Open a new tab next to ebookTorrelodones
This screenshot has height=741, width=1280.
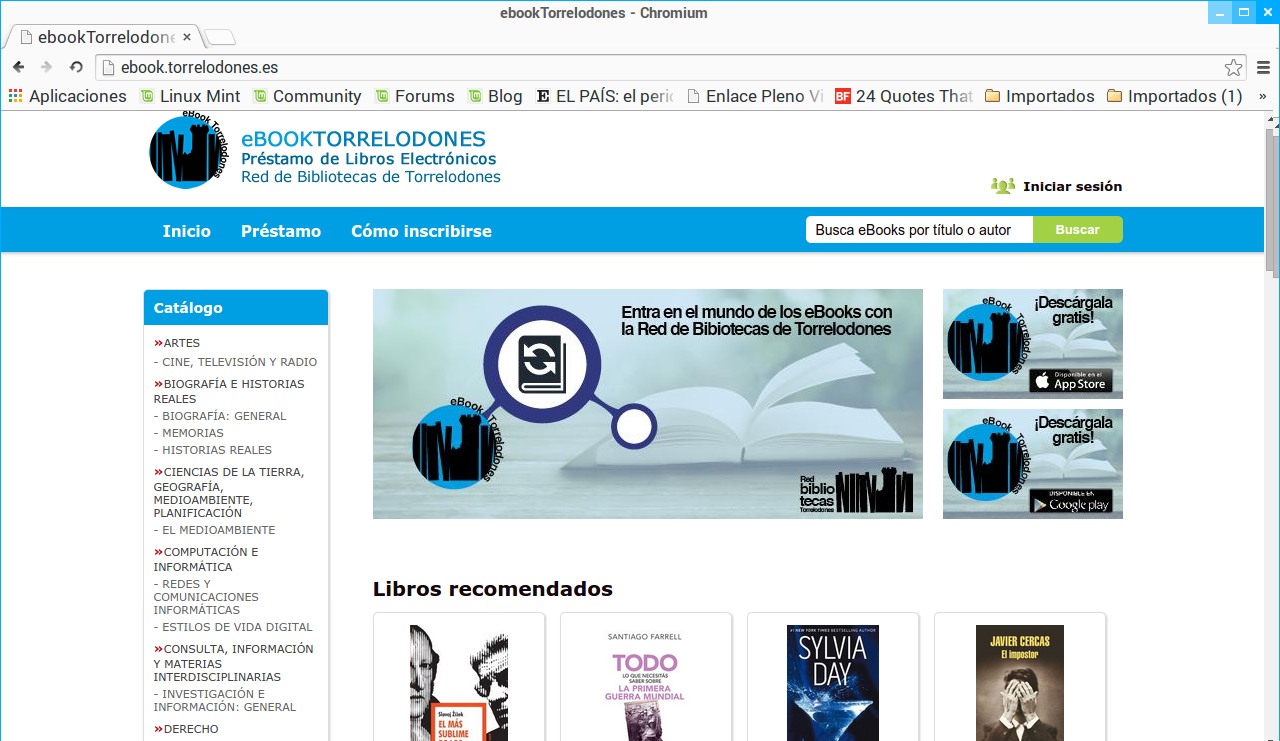pyautogui.click(x=219, y=38)
